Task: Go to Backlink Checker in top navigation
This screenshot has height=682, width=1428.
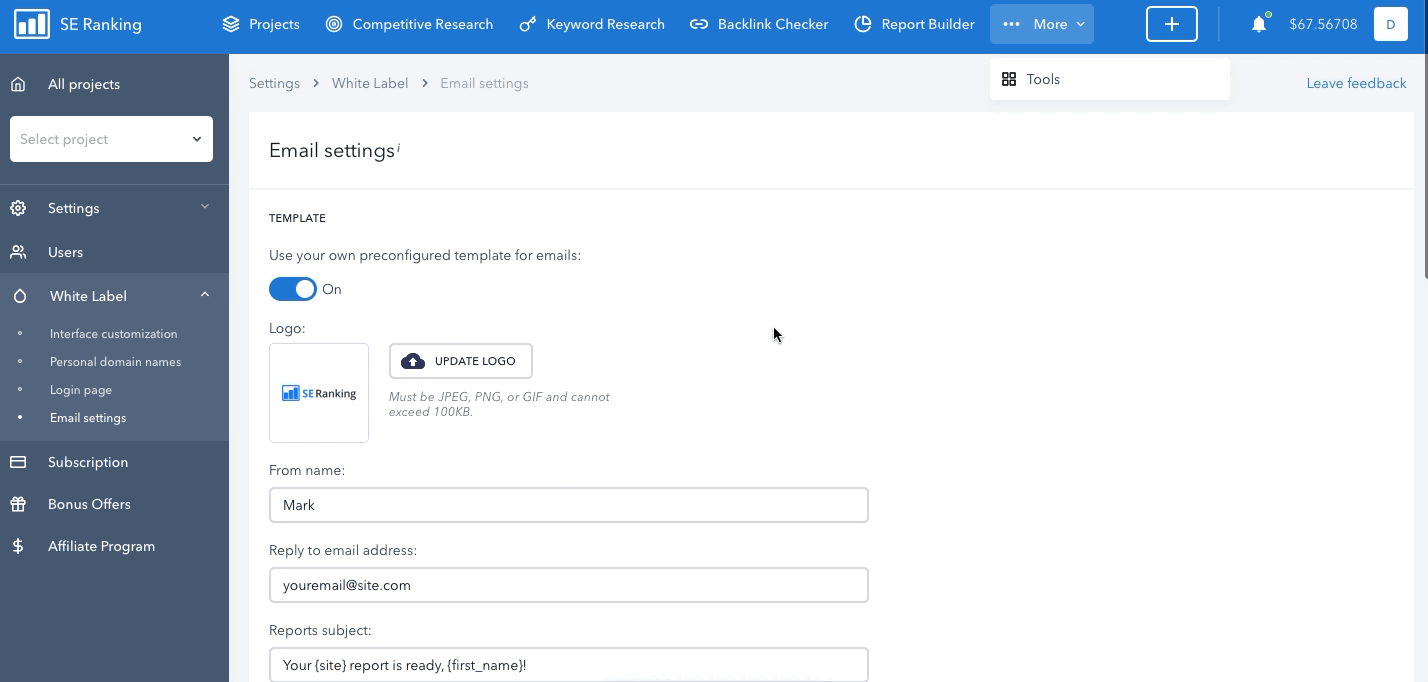Action: click(x=759, y=24)
